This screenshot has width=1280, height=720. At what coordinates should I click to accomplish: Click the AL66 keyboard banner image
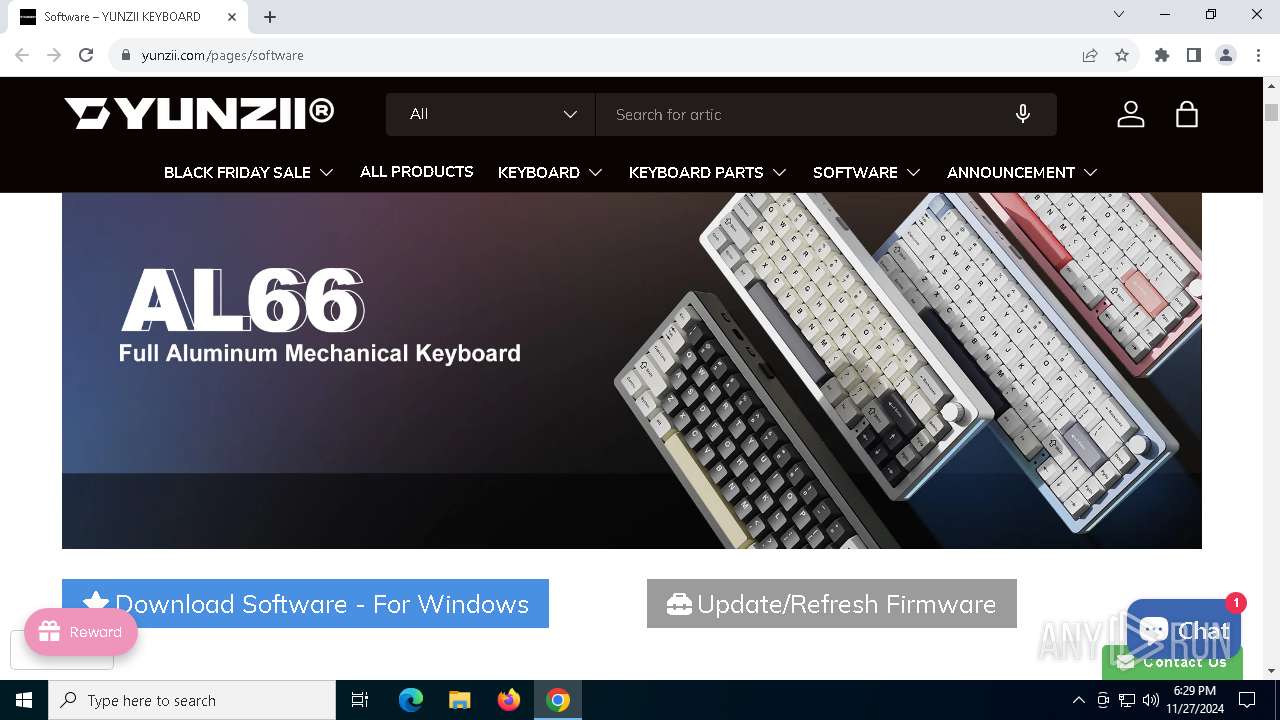632,370
